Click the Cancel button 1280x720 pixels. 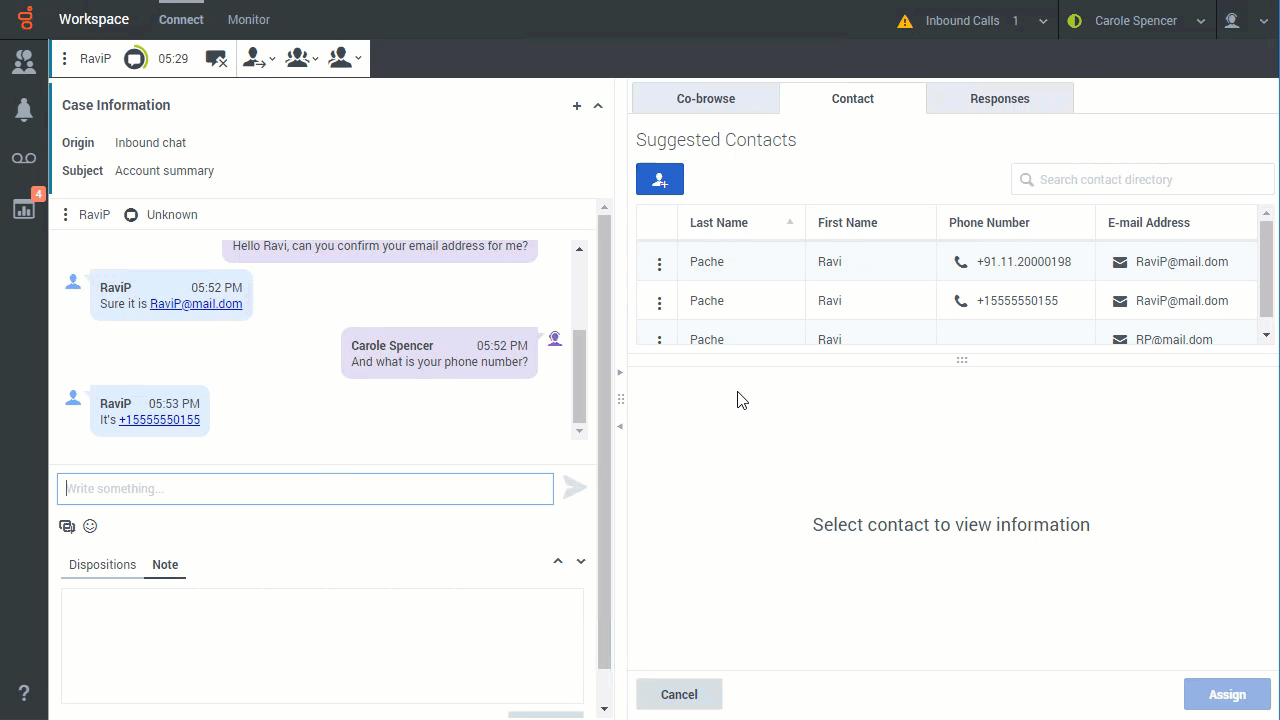pyautogui.click(x=679, y=694)
